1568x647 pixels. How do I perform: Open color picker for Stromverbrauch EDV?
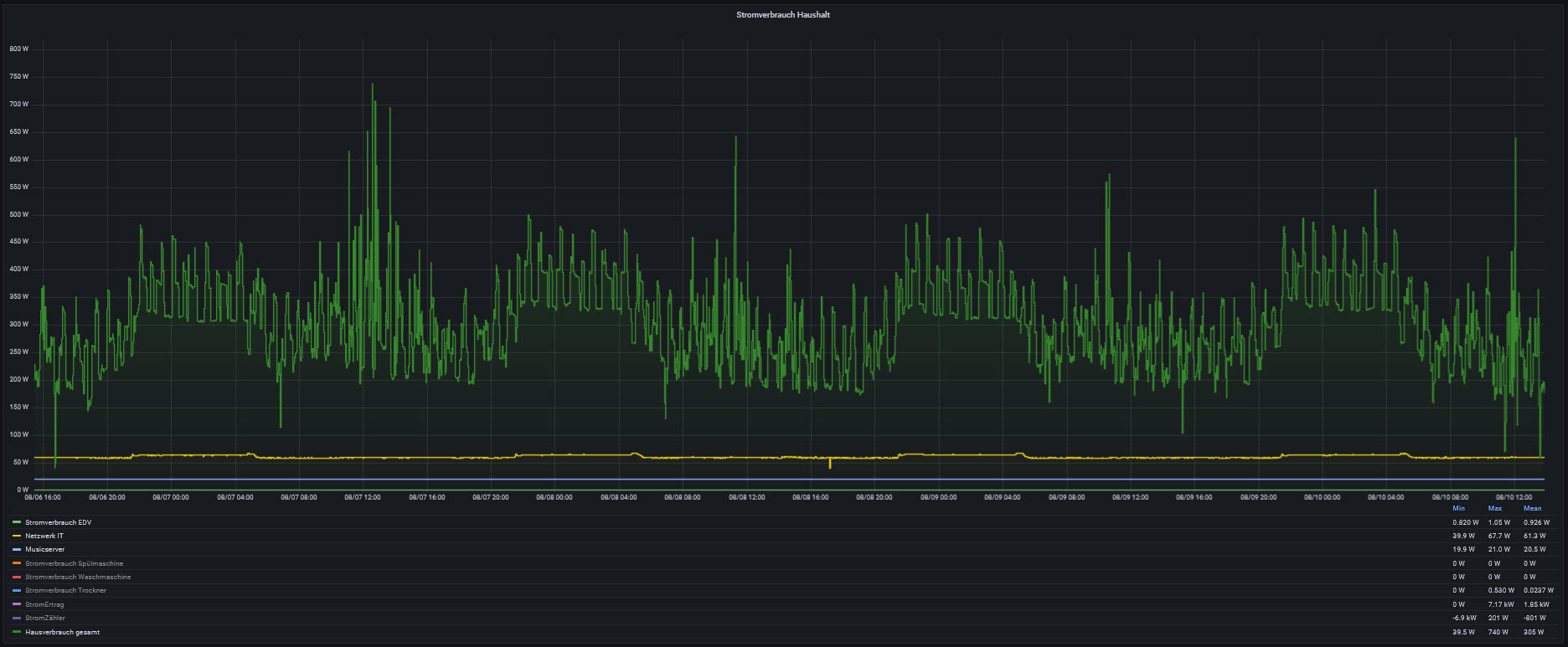(x=17, y=522)
